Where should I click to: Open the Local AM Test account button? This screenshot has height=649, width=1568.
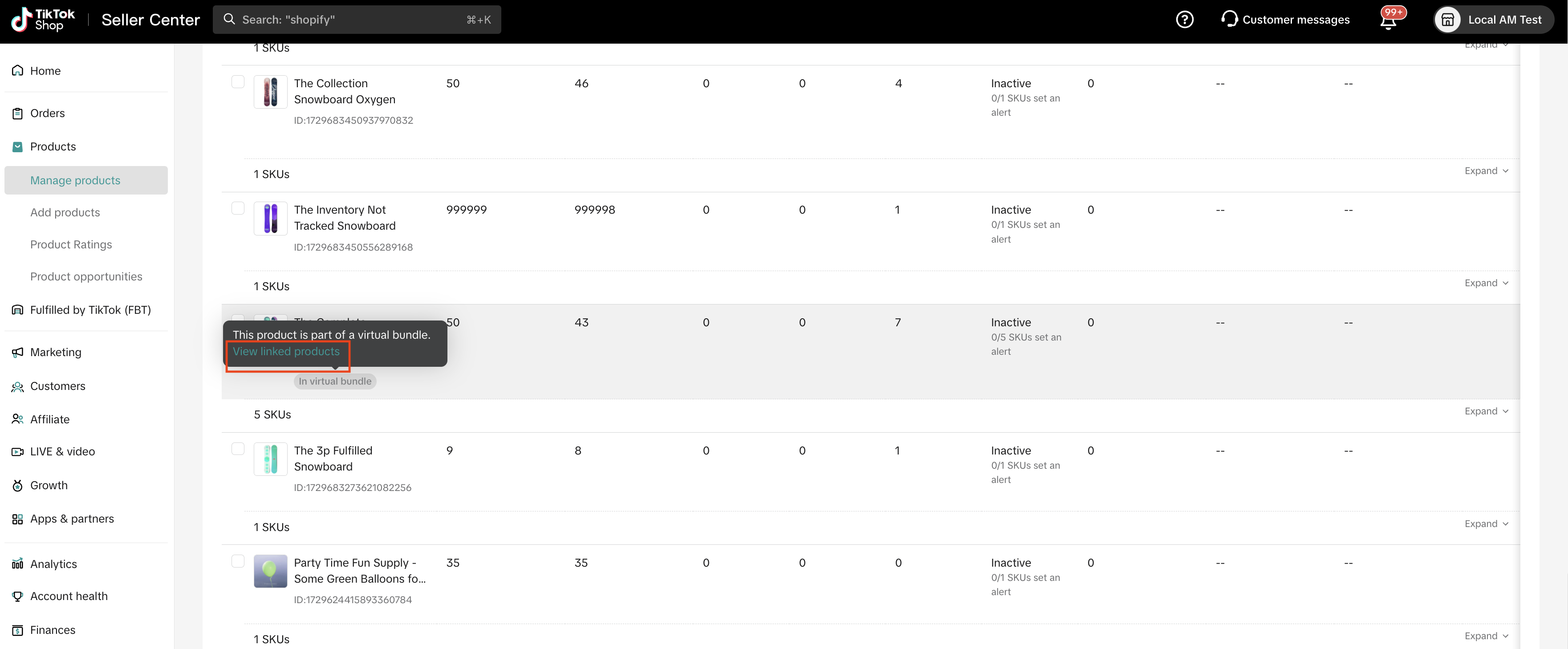1493,20
